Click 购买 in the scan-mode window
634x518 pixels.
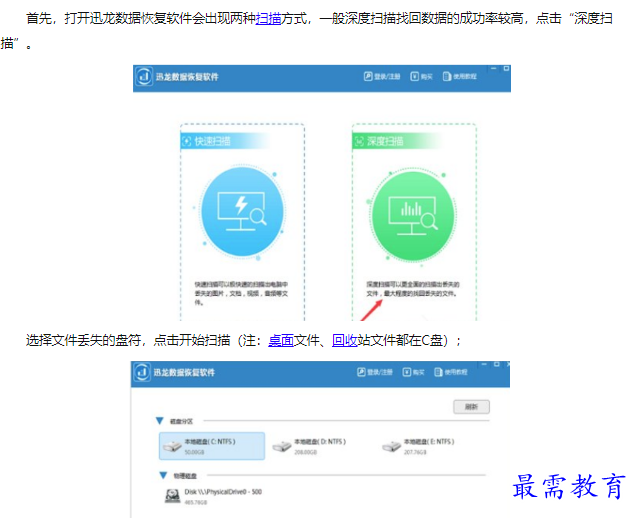pyautogui.click(x=421, y=76)
